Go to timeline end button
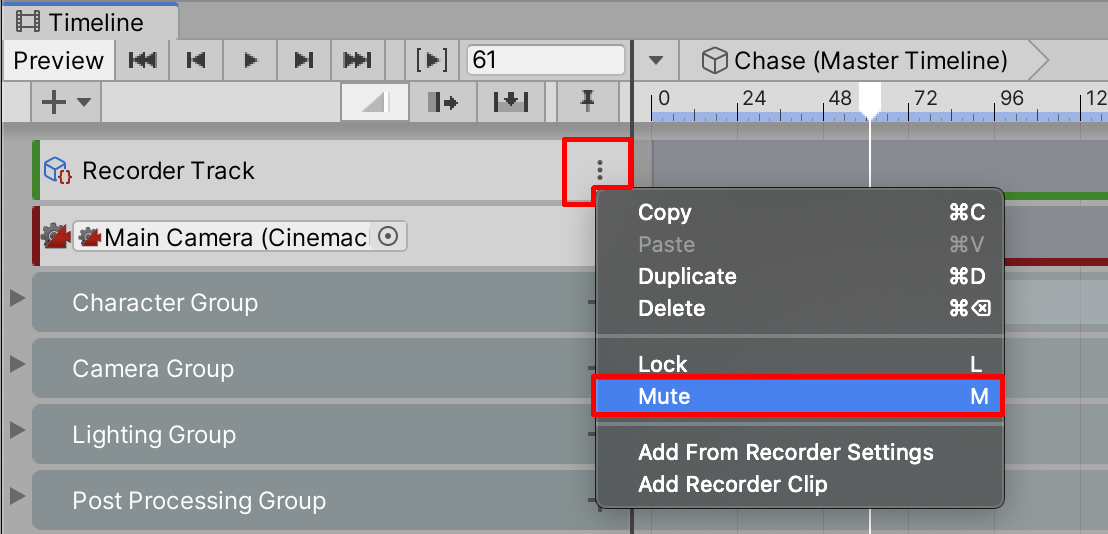 click(358, 61)
